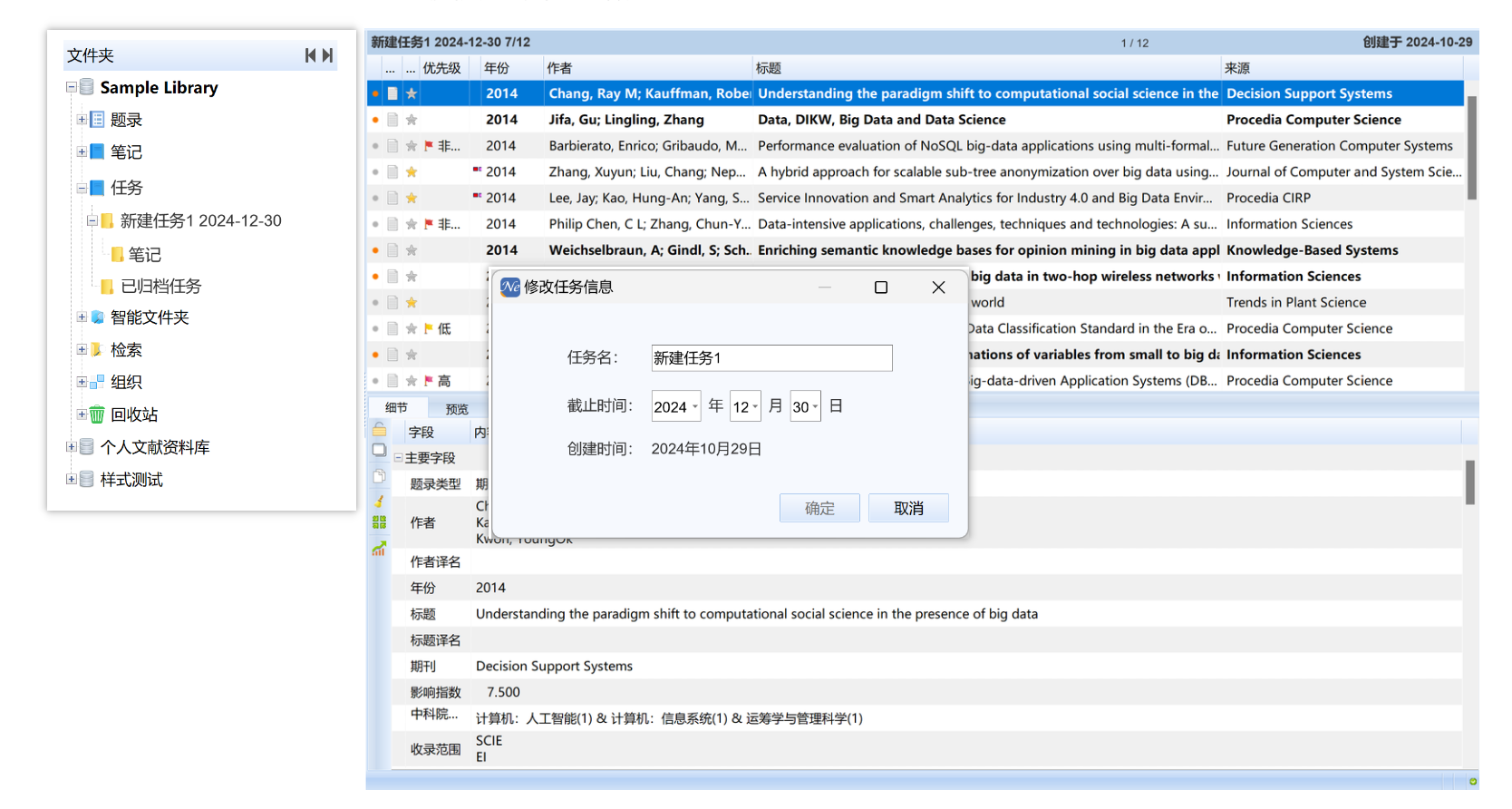Sort the list by the 优先级 column header
The width and height of the screenshot is (1512, 809).
[444, 68]
